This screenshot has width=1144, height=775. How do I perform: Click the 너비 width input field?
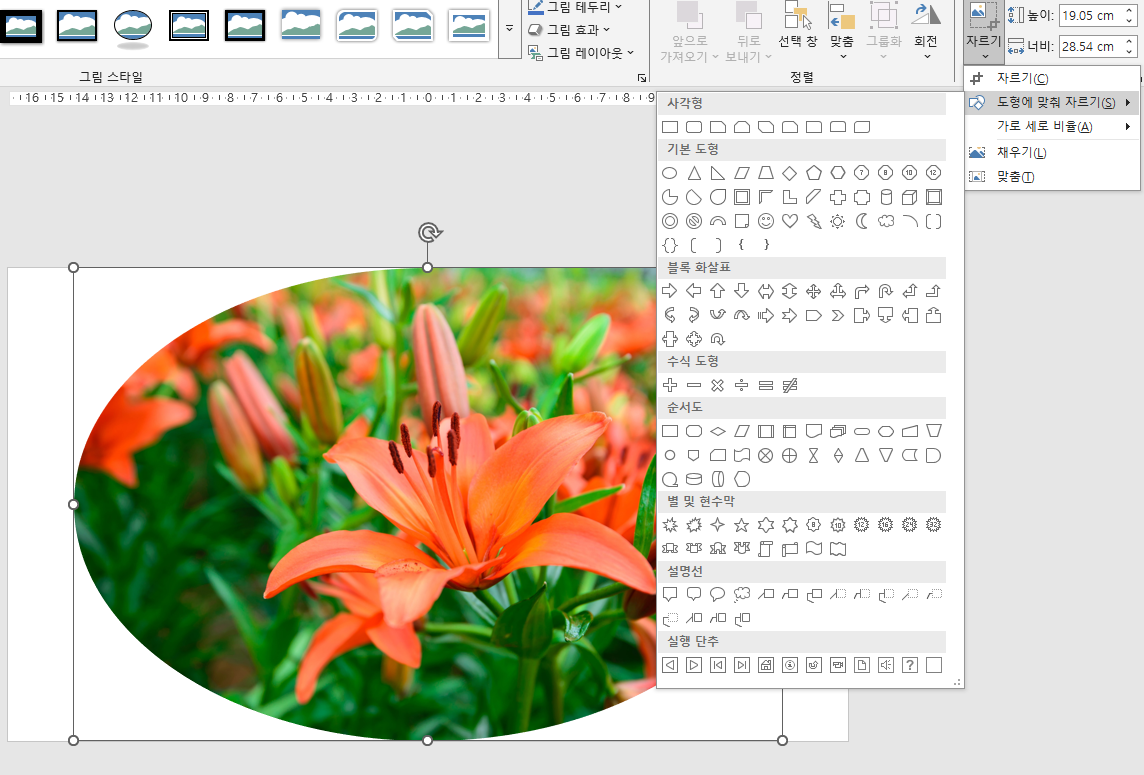(x=1090, y=46)
